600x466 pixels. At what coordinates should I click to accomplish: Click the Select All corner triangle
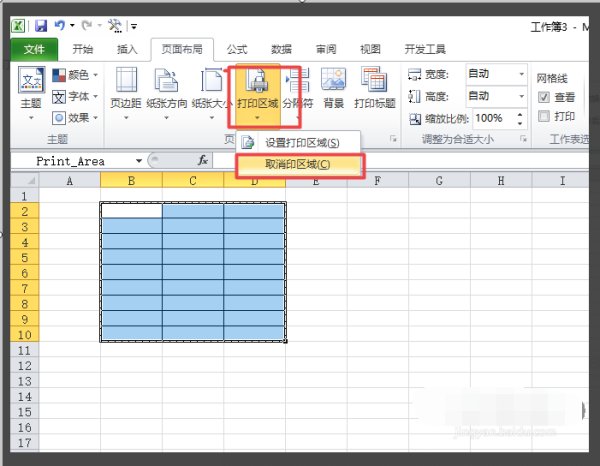[x=31, y=180]
